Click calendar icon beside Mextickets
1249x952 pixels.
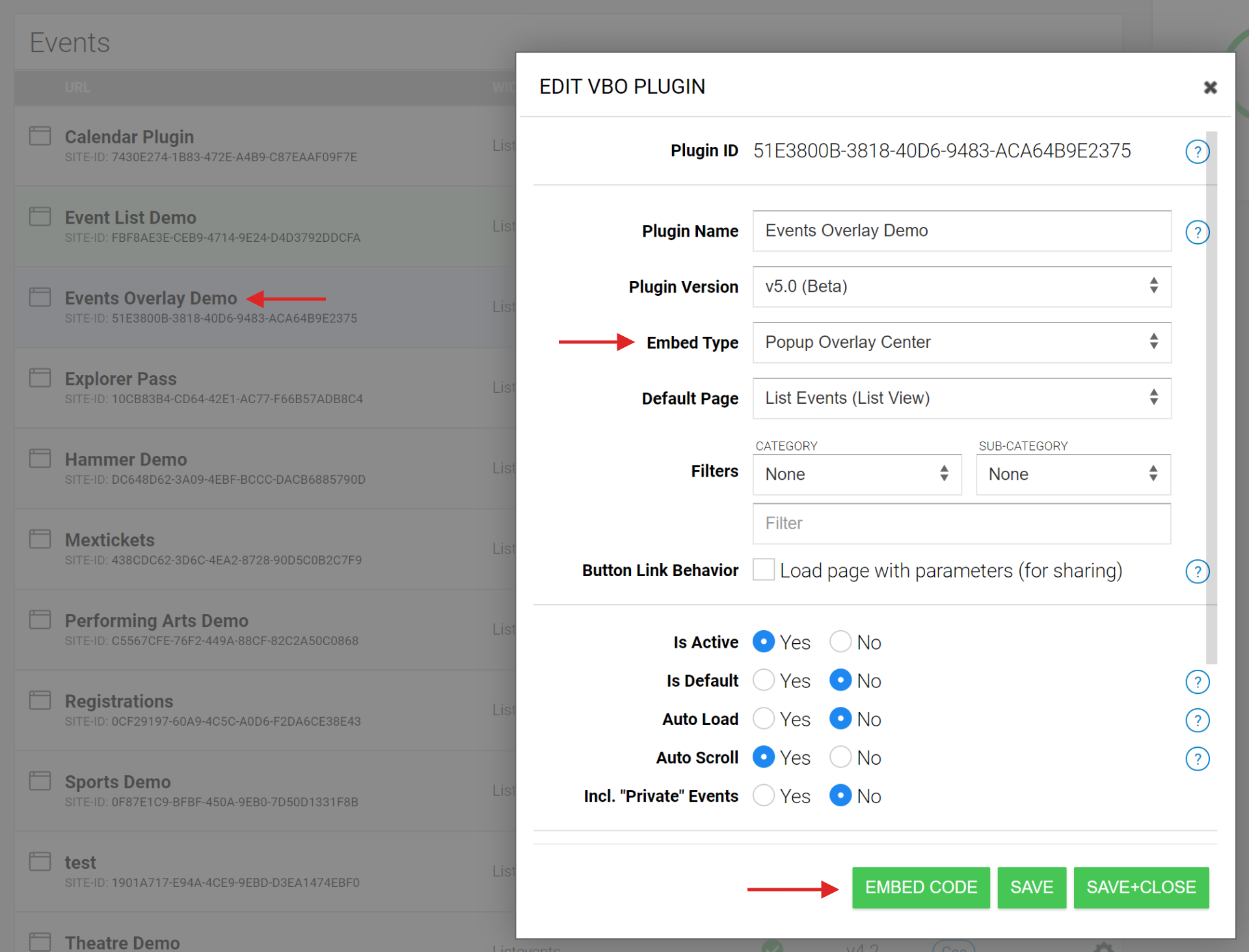(x=40, y=539)
